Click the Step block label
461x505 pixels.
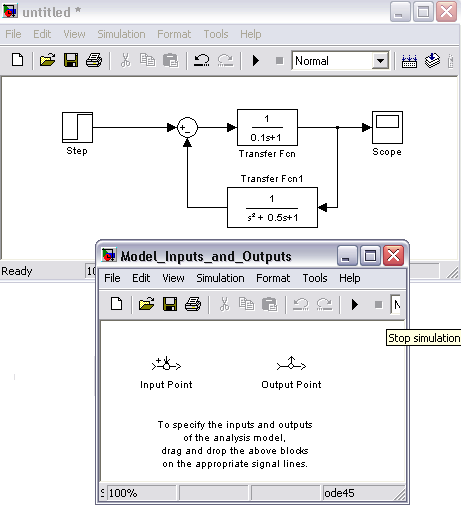[77, 151]
